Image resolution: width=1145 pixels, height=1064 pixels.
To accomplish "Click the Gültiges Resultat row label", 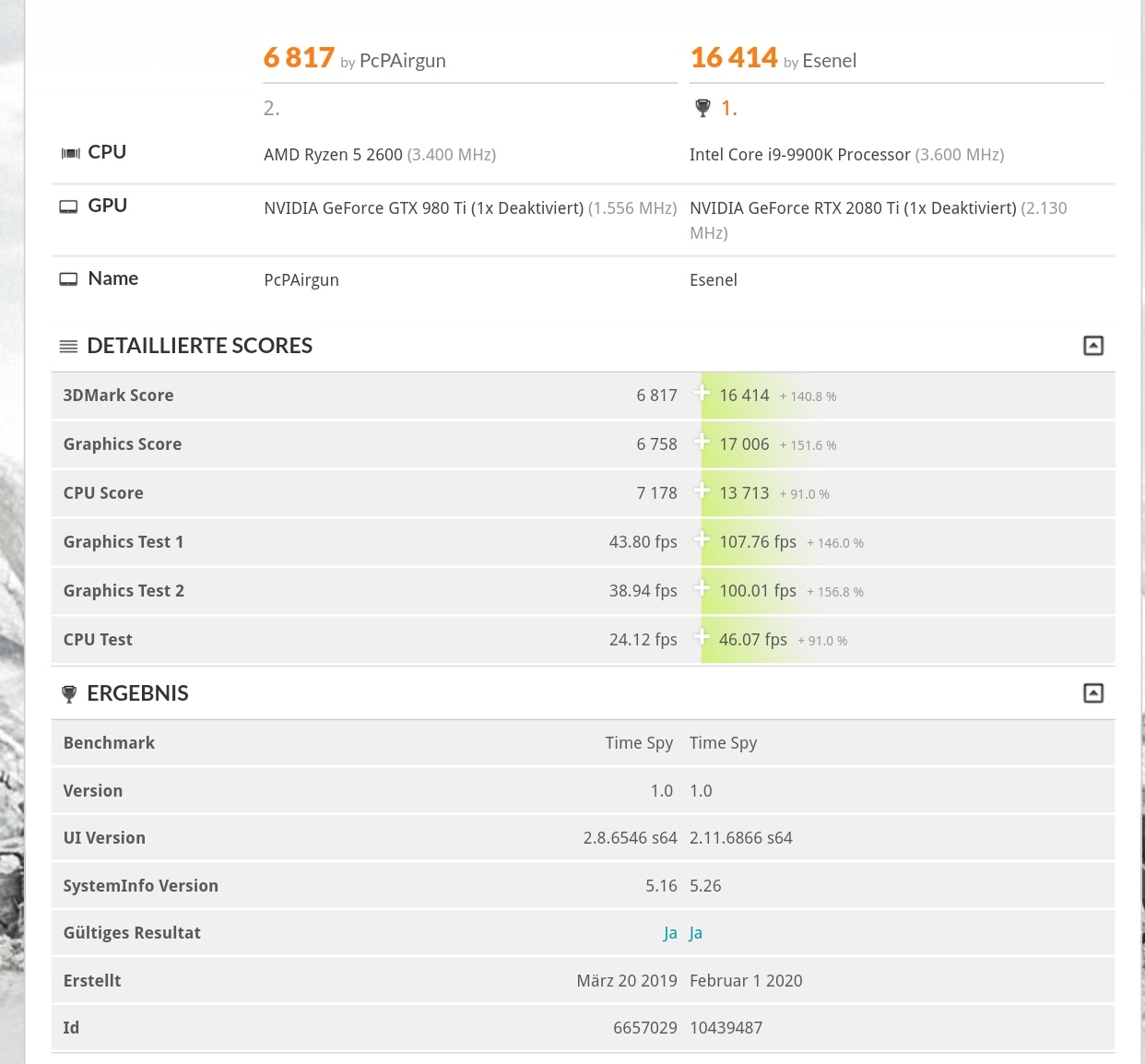I will pos(132,933).
